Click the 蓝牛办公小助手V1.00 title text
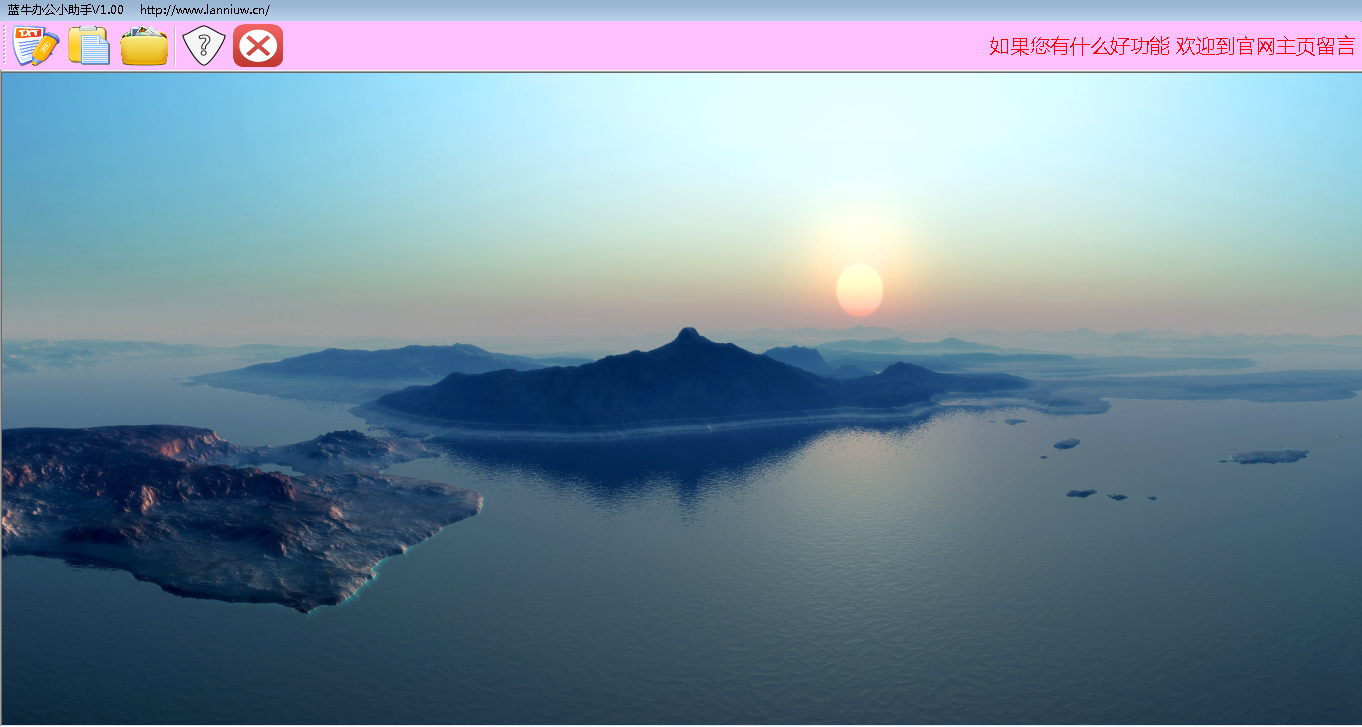1362x727 pixels. point(66,10)
